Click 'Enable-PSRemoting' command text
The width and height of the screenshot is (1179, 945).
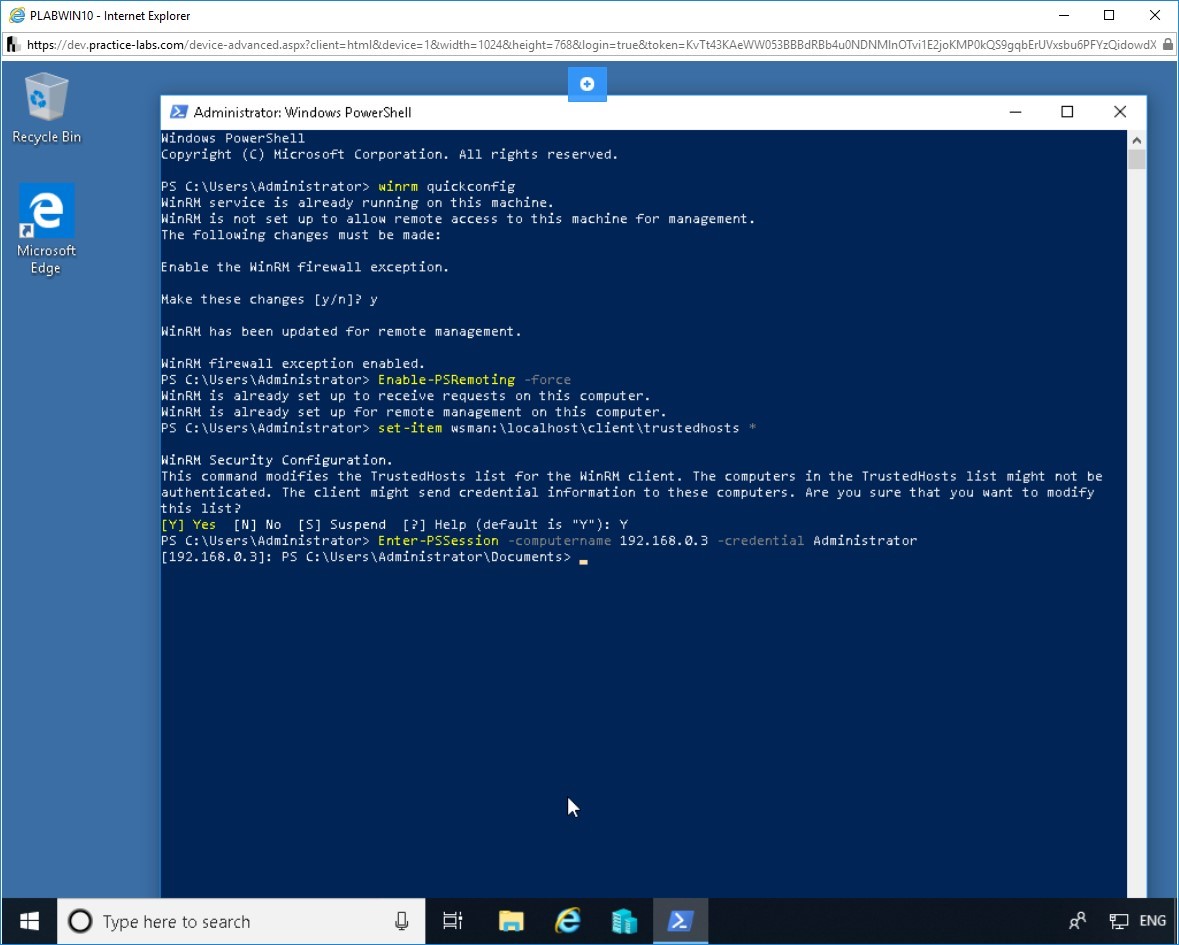(x=447, y=380)
